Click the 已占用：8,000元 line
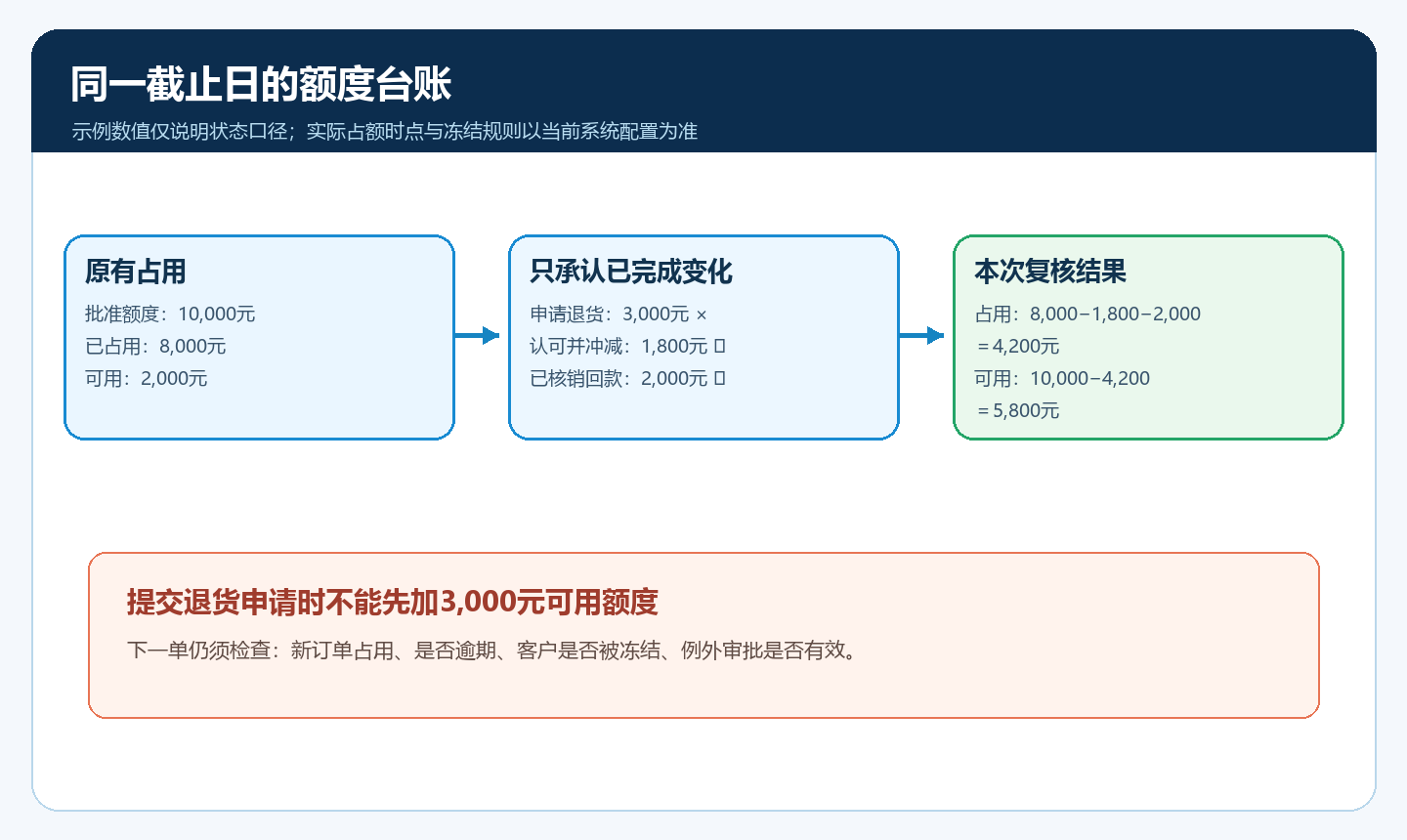Viewport: 1407px width, 840px height. 155,346
